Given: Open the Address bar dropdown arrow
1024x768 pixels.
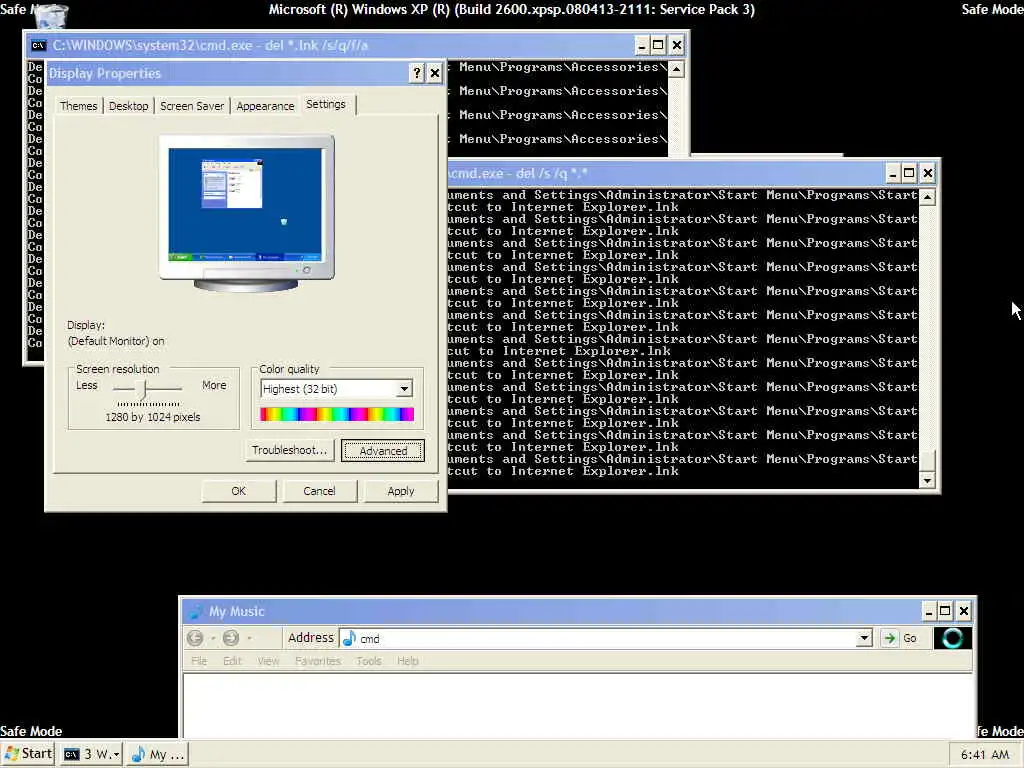Looking at the screenshot, I should [x=864, y=638].
